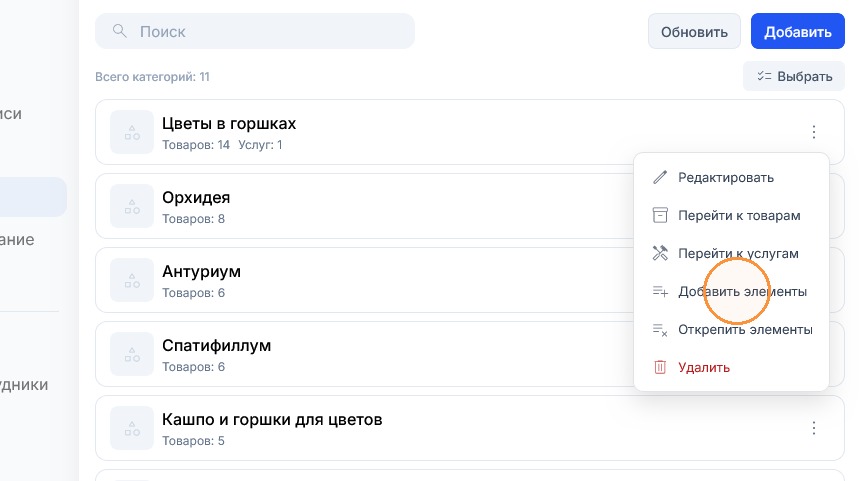Select Редактировать in context menu
861x481 pixels.
731,177
